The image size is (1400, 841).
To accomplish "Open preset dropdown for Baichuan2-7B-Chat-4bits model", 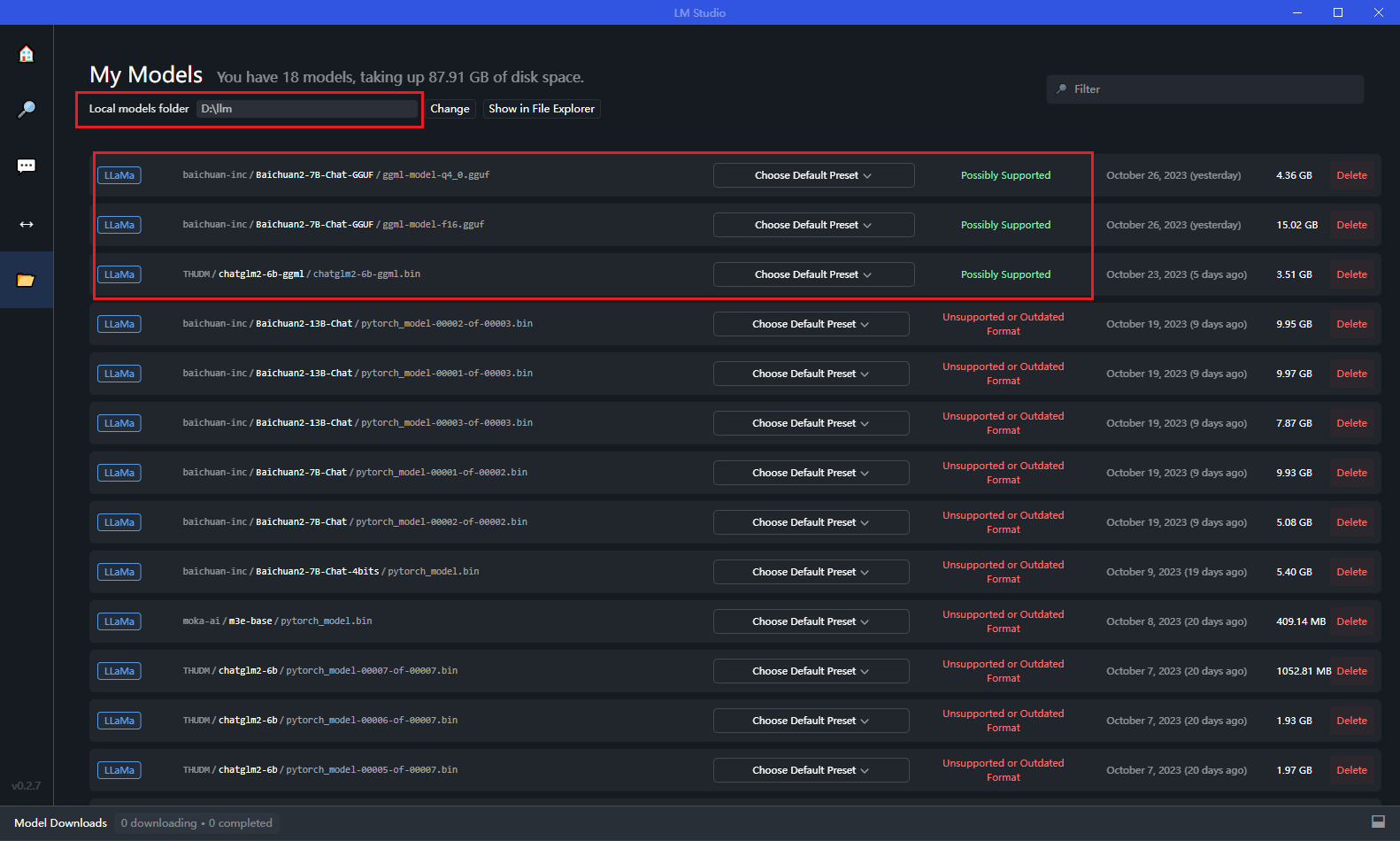I will pyautogui.click(x=811, y=572).
